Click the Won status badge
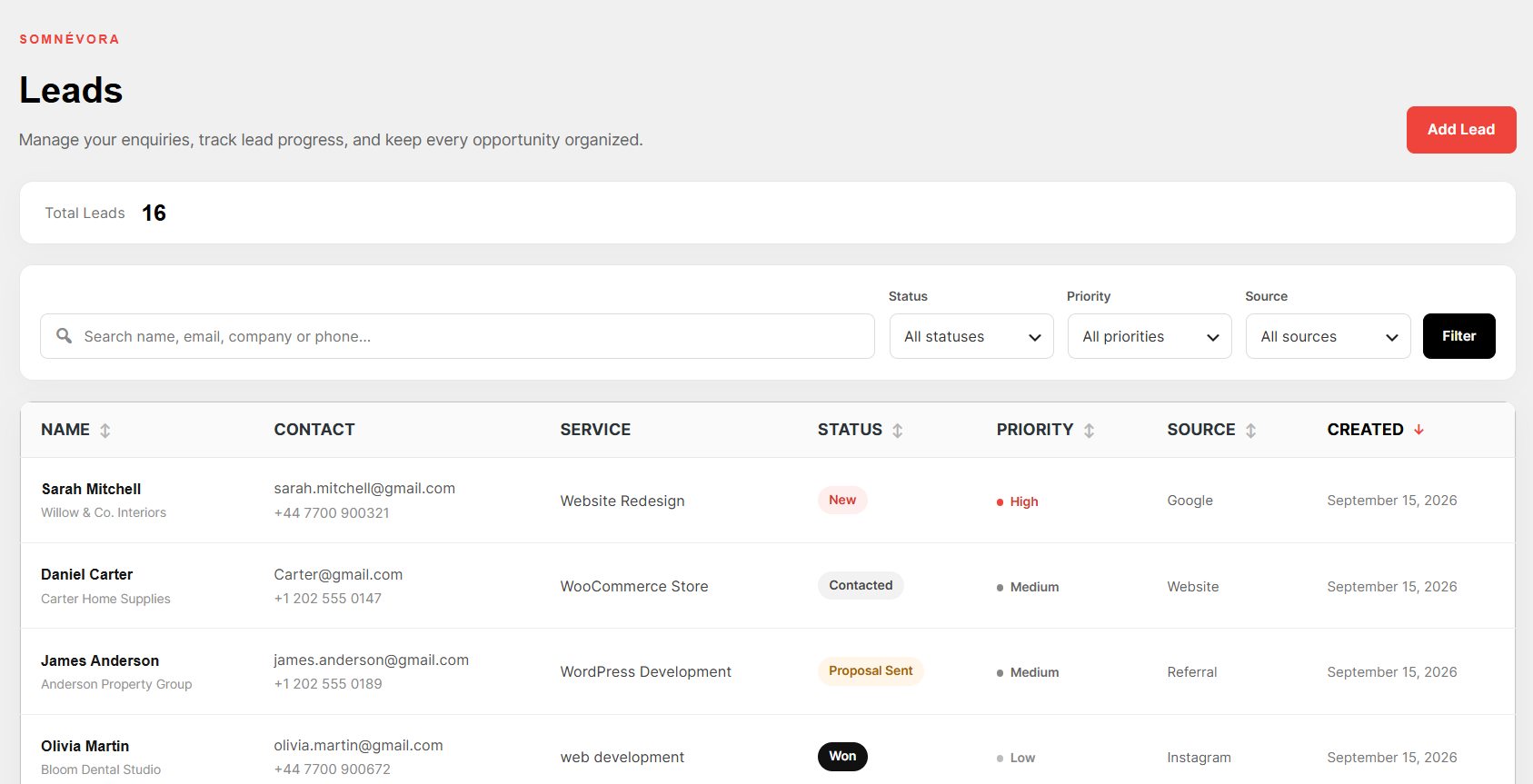The image size is (1533, 784). click(x=842, y=756)
